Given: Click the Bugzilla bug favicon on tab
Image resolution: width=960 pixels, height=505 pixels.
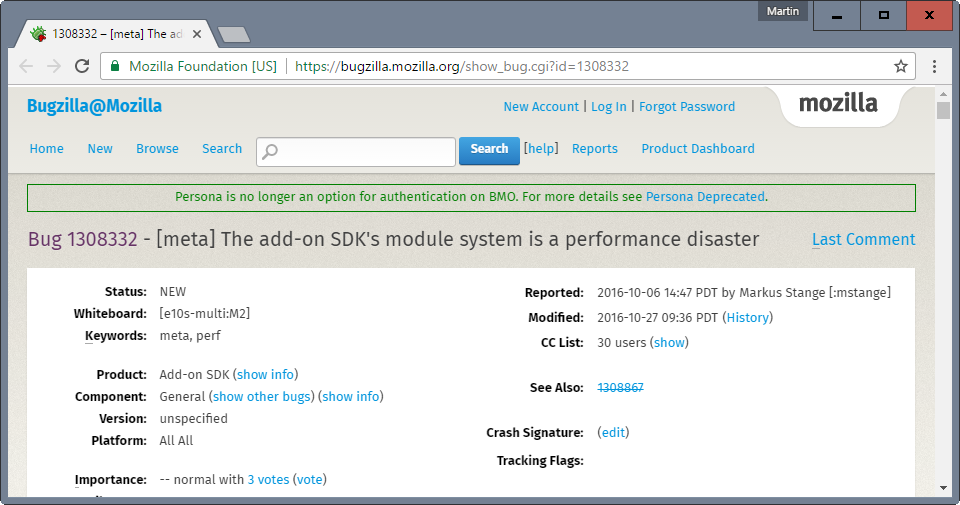Looking at the screenshot, I should 38,34.
